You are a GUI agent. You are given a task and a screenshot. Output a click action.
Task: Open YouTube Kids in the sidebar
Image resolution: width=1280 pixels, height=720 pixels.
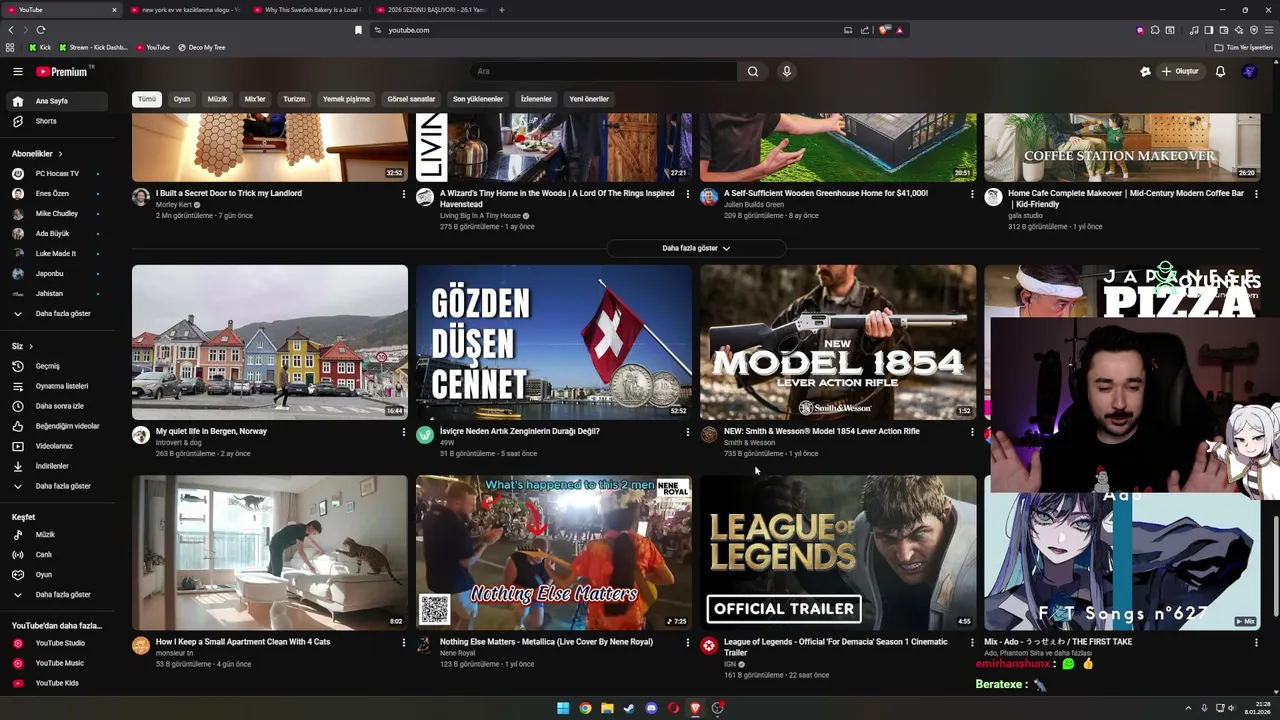[55, 683]
